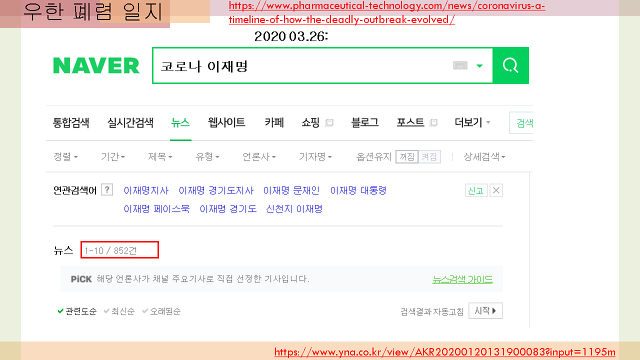The width and height of the screenshot is (640, 360).
Task: Open the 뉴스검색 가이드 link
Action: click(x=462, y=280)
